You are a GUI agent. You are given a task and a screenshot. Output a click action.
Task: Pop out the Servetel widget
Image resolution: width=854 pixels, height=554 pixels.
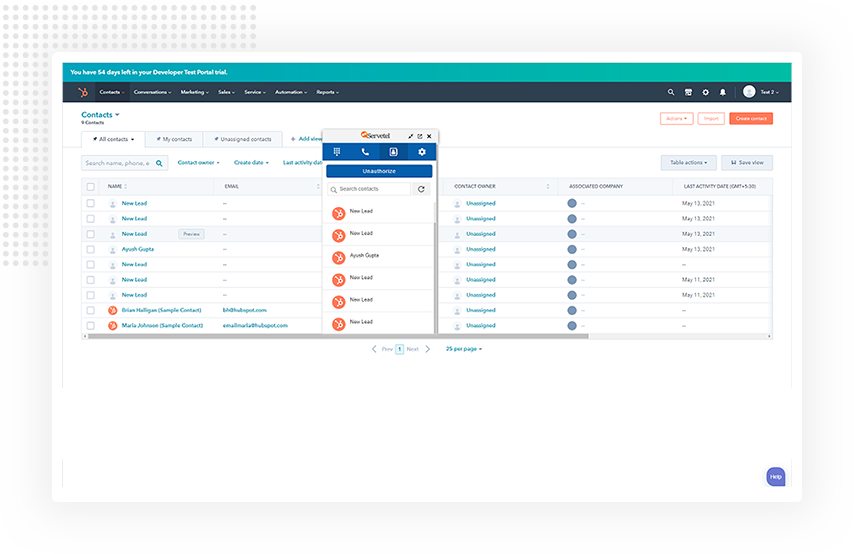(x=420, y=136)
